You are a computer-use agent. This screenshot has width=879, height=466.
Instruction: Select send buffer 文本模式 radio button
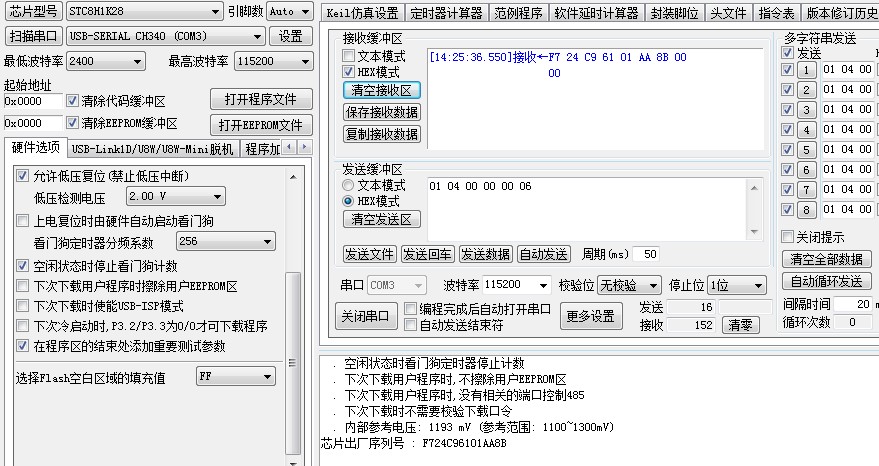[x=348, y=185]
